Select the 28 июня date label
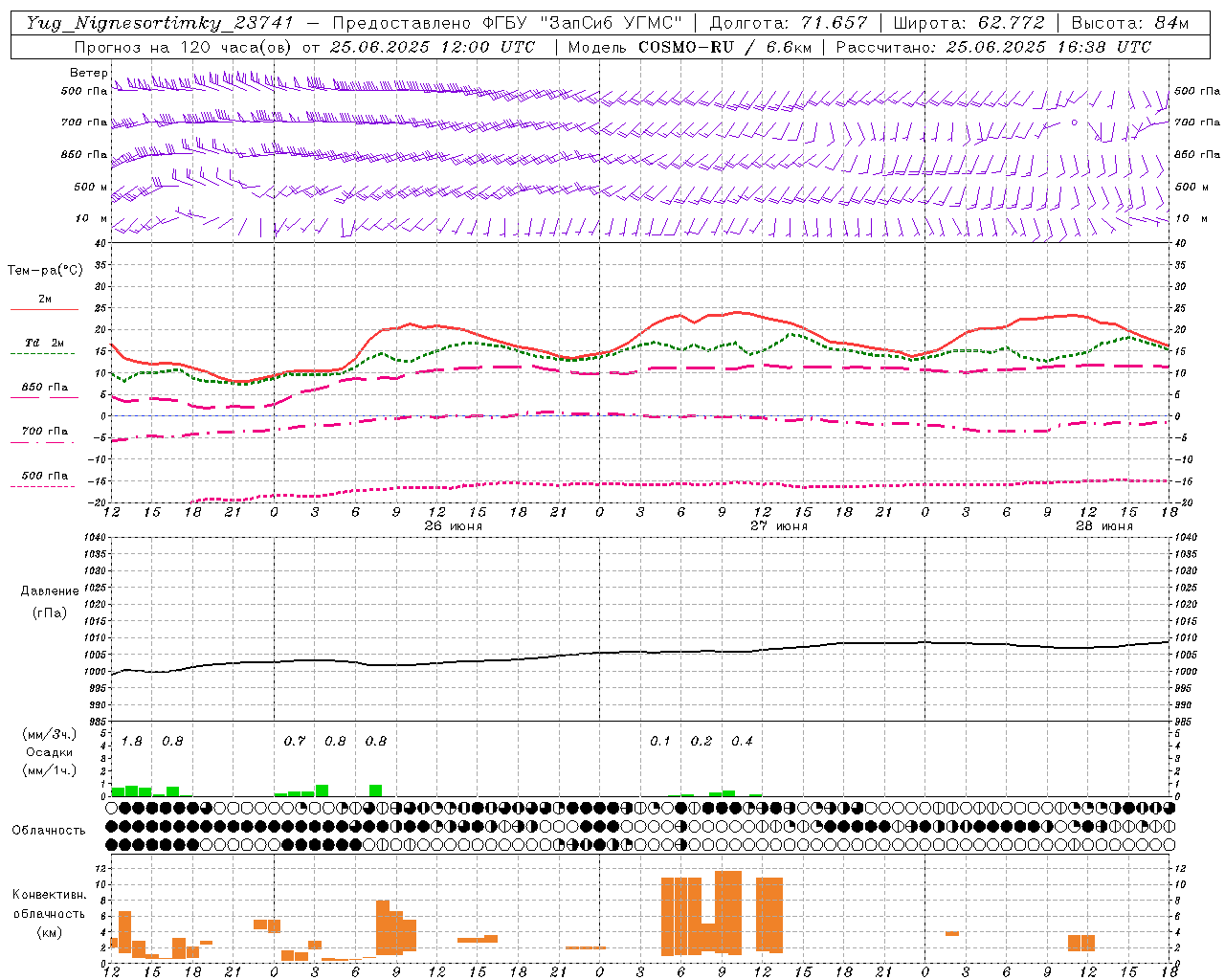1225x980 pixels. [x=1103, y=526]
